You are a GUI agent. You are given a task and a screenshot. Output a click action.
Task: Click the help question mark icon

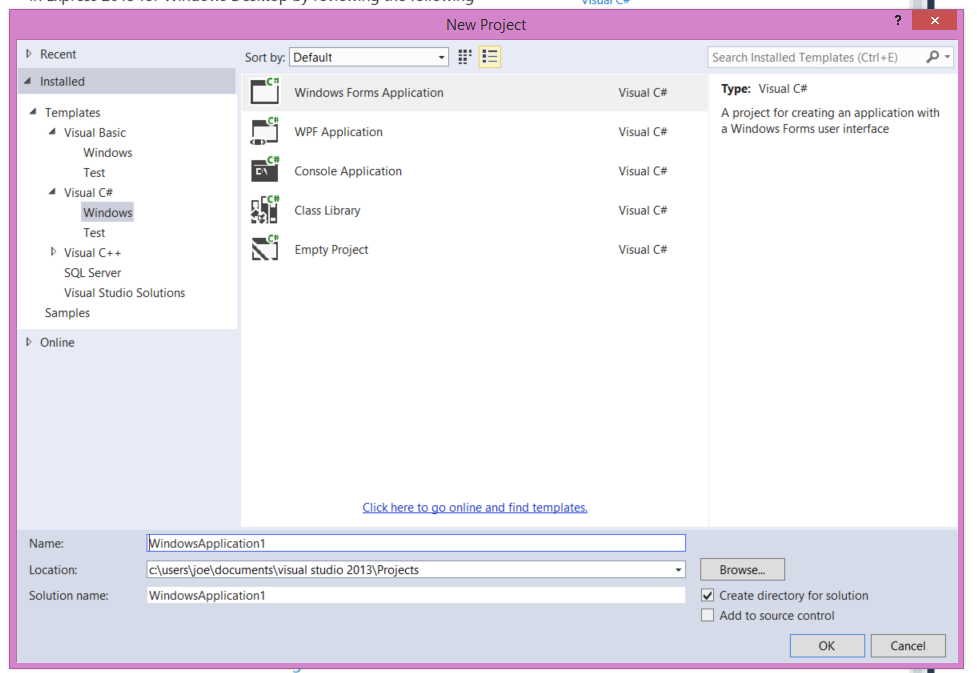[897, 21]
